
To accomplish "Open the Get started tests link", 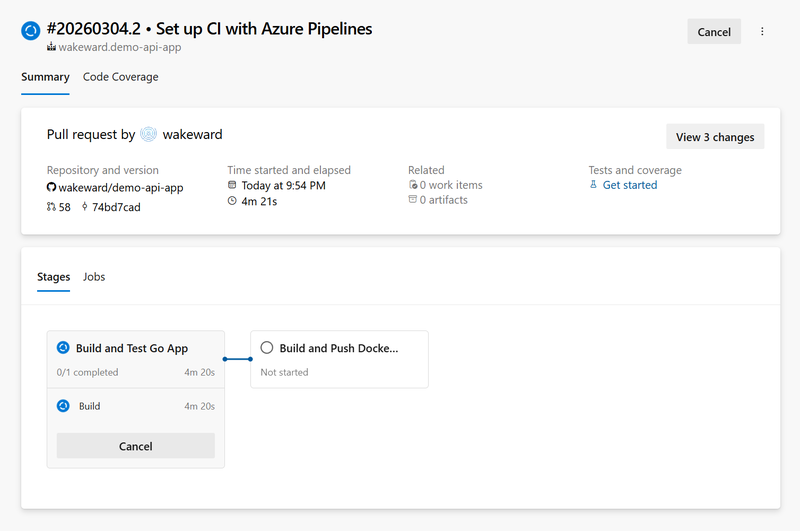I will [x=629, y=185].
